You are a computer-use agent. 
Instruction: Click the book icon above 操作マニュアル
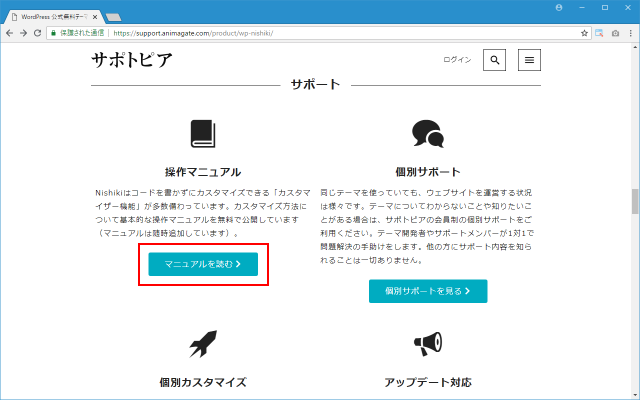[203, 134]
